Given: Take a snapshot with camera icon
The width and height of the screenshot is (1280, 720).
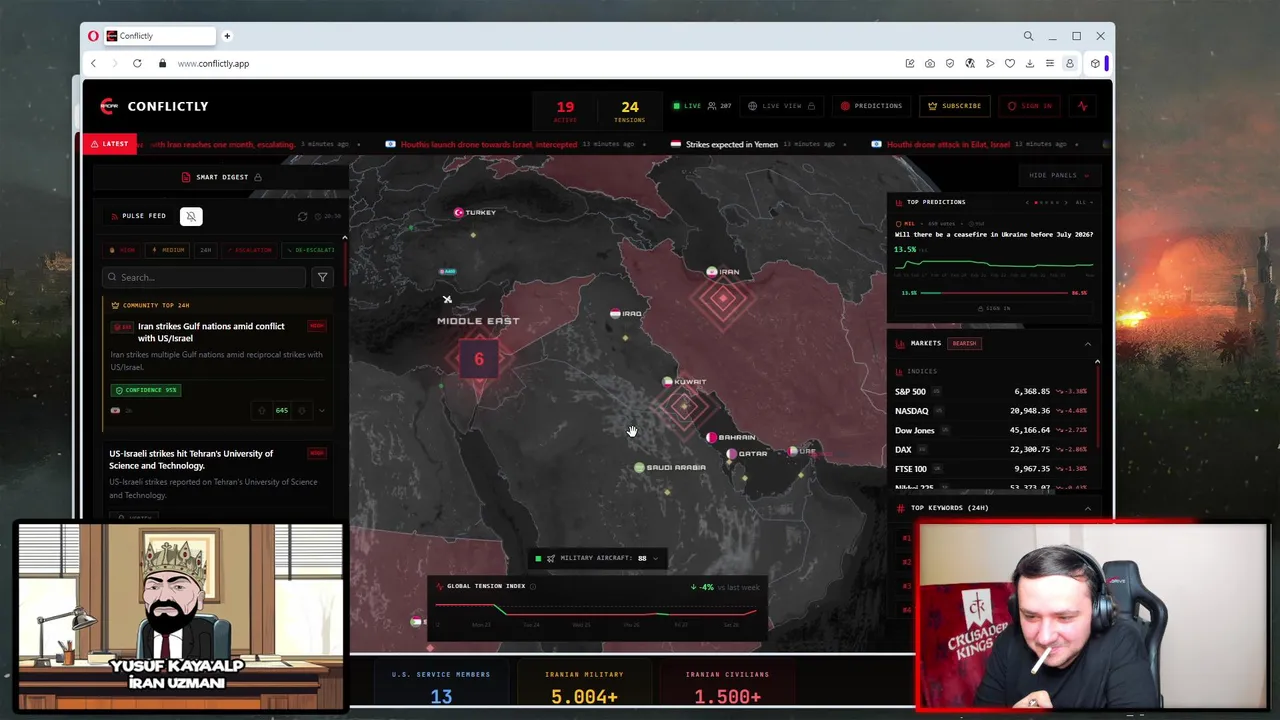Looking at the screenshot, I should tap(930, 64).
